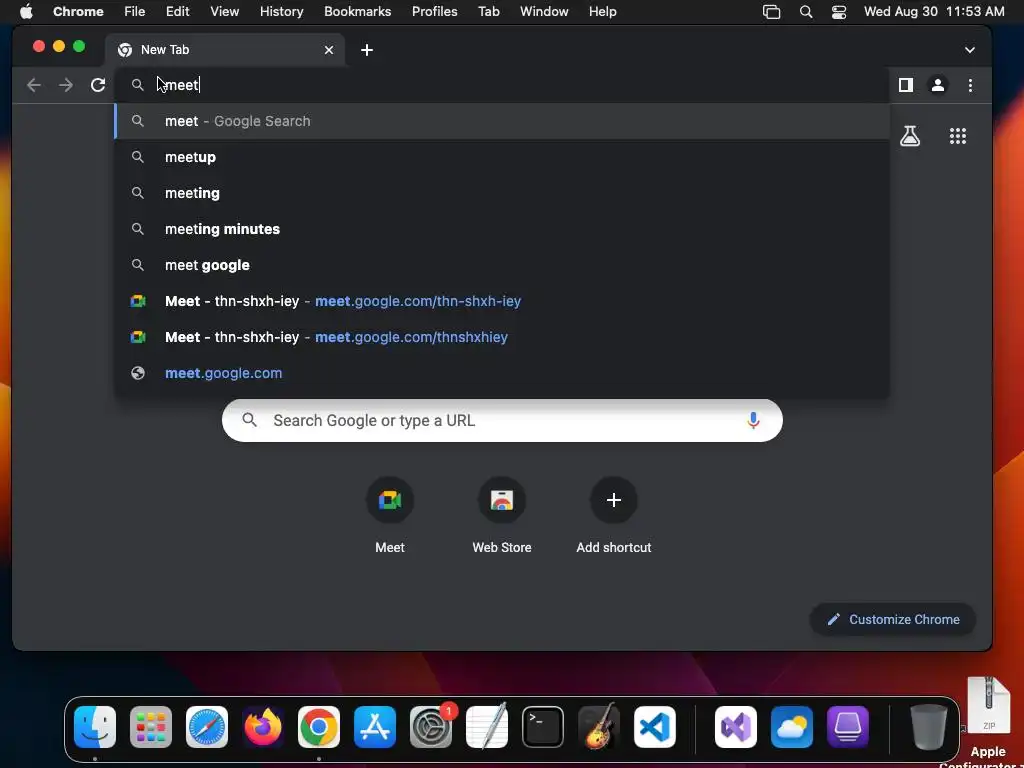Reload the page with the refresh icon

point(98,85)
